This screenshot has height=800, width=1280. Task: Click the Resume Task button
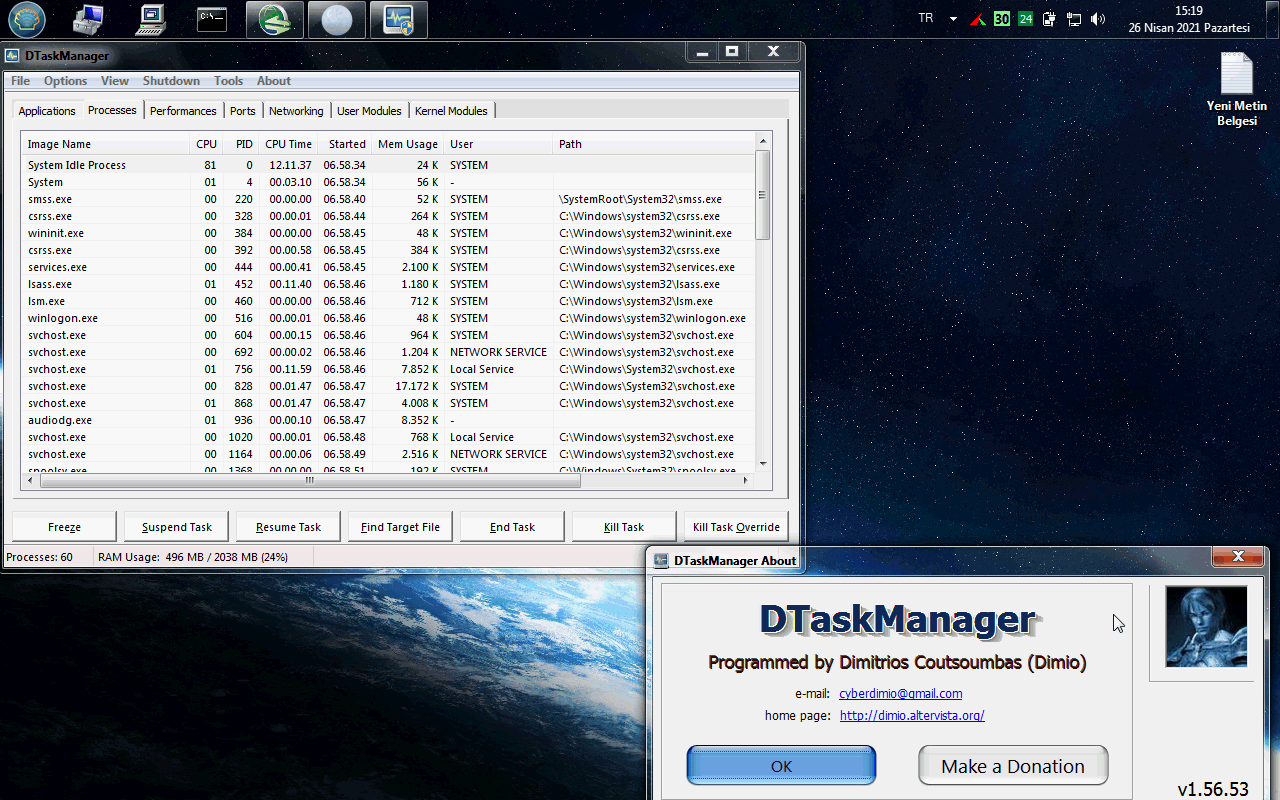(288, 527)
